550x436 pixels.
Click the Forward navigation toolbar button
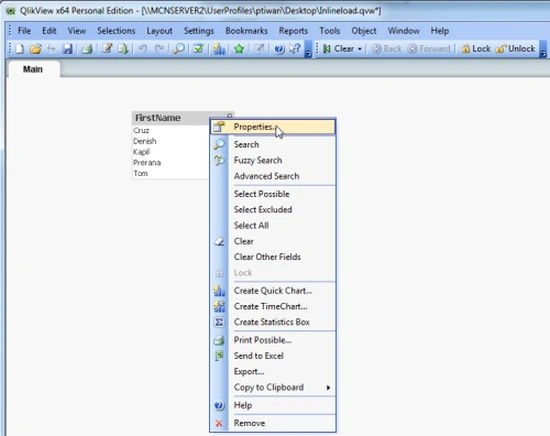click(429, 49)
